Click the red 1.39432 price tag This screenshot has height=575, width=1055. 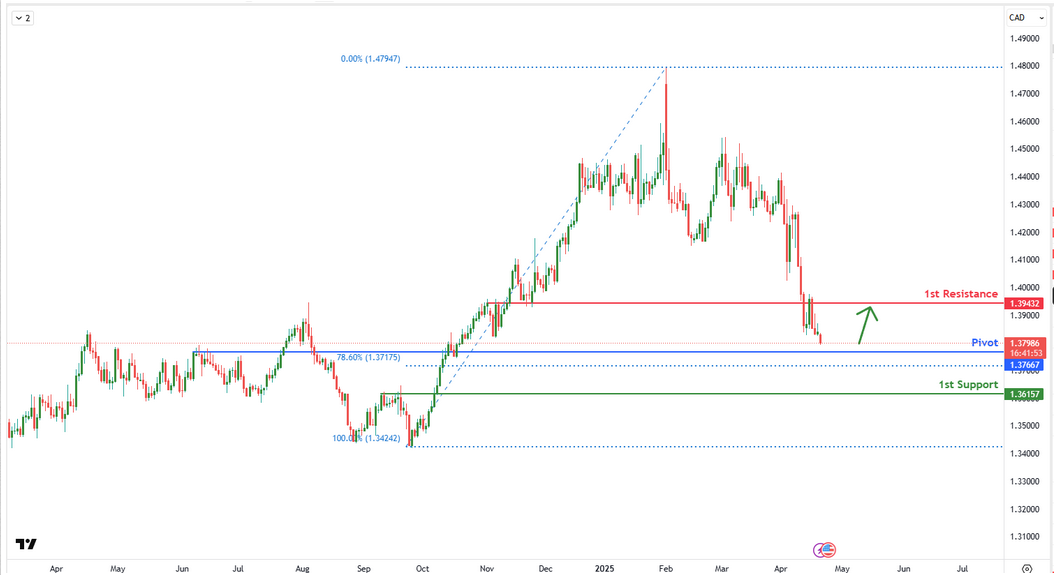(x=1023, y=304)
